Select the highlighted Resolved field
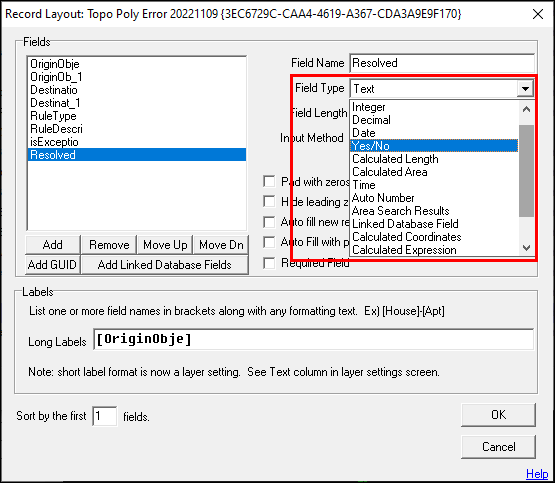 [137, 155]
